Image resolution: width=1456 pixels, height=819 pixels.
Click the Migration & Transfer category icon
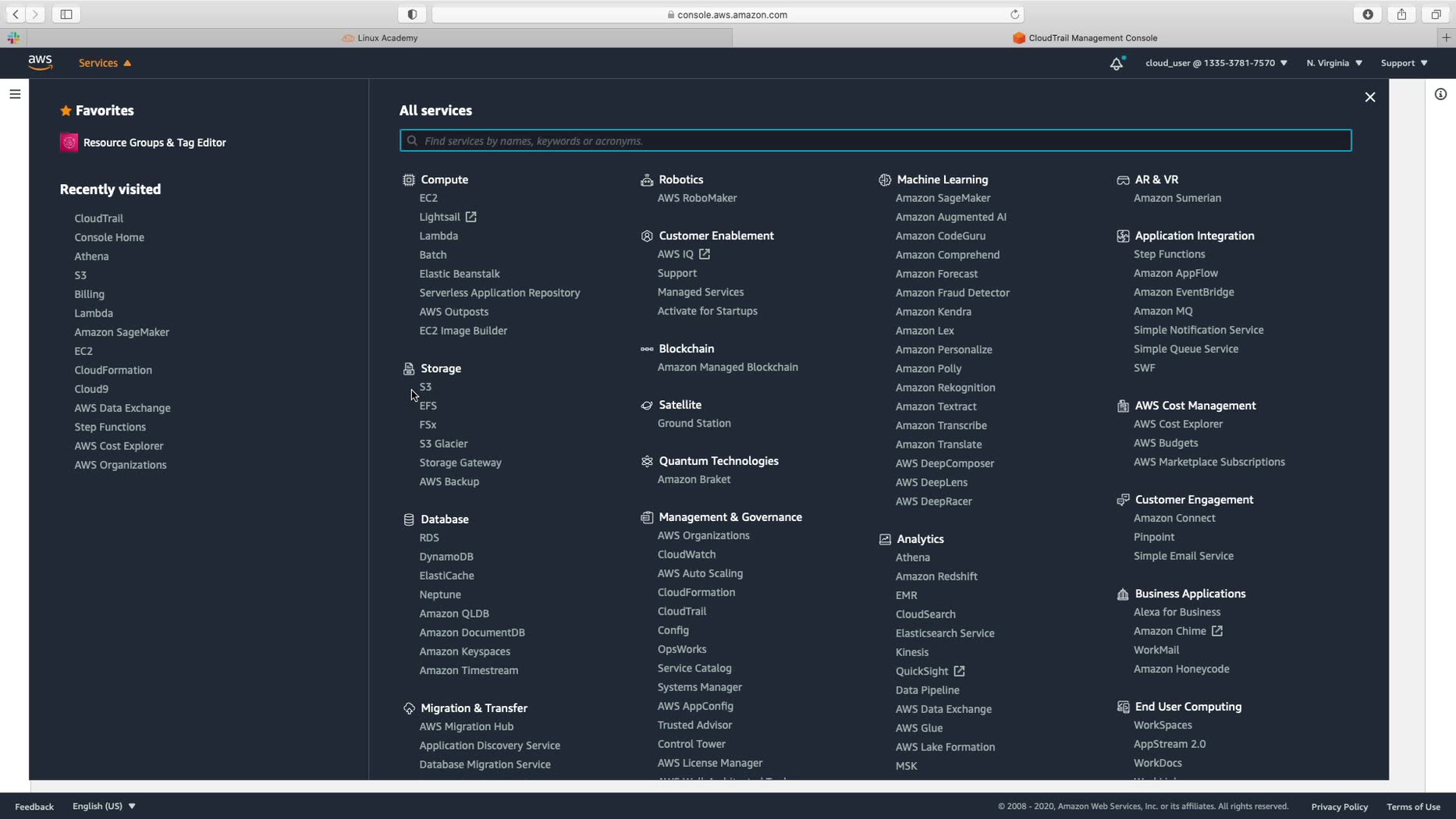pyautogui.click(x=409, y=708)
